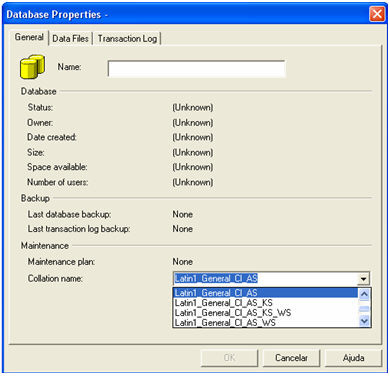
Task: Click the collation list scroll up arrow
Action: coord(364,294)
